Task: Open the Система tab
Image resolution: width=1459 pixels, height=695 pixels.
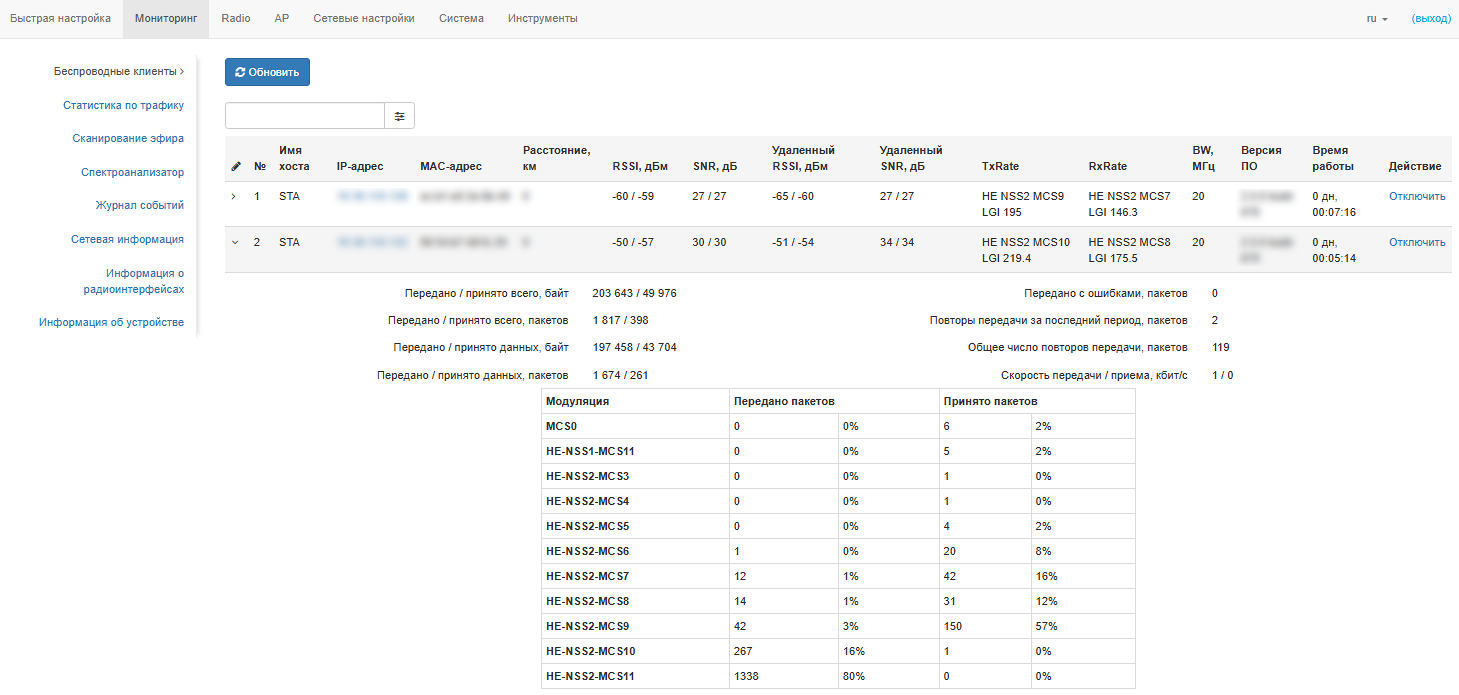Action: (x=461, y=19)
